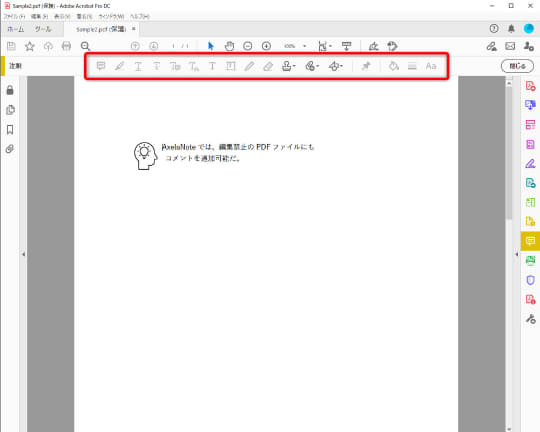
Task: Click the vertical scrollbar of the document
Action: (x=509, y=255)
